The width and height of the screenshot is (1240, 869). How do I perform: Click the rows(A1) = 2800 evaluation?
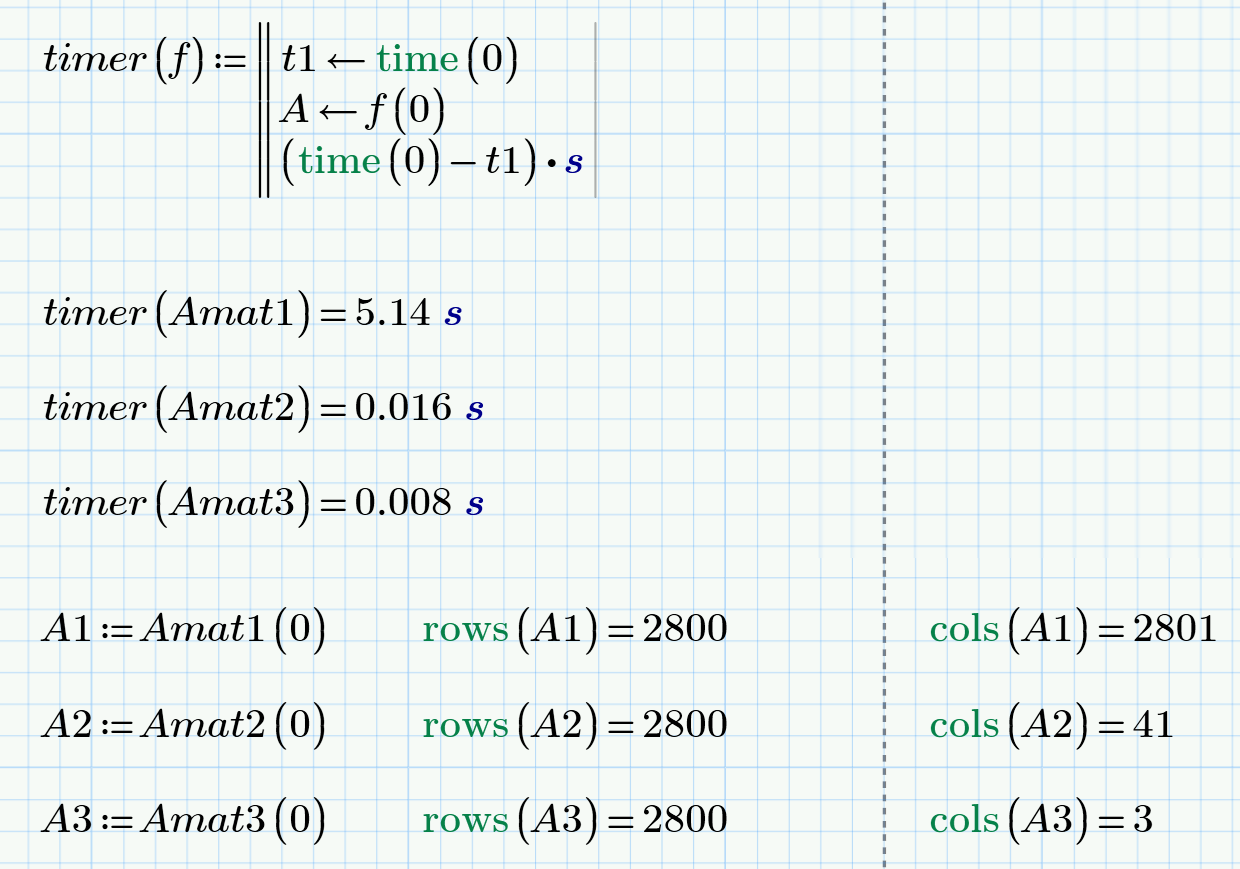[x=575, y=630]
